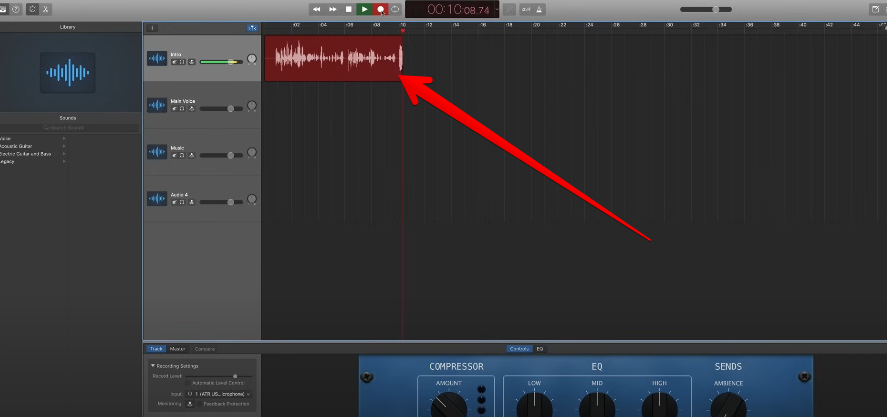
Task: Switch to the EQ tab
Action: 540,349
